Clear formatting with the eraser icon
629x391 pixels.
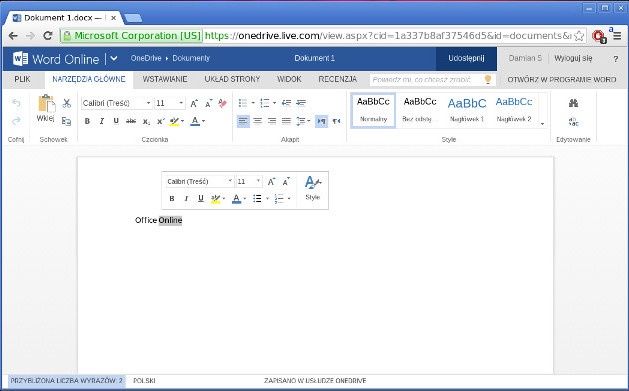[223, 103]
